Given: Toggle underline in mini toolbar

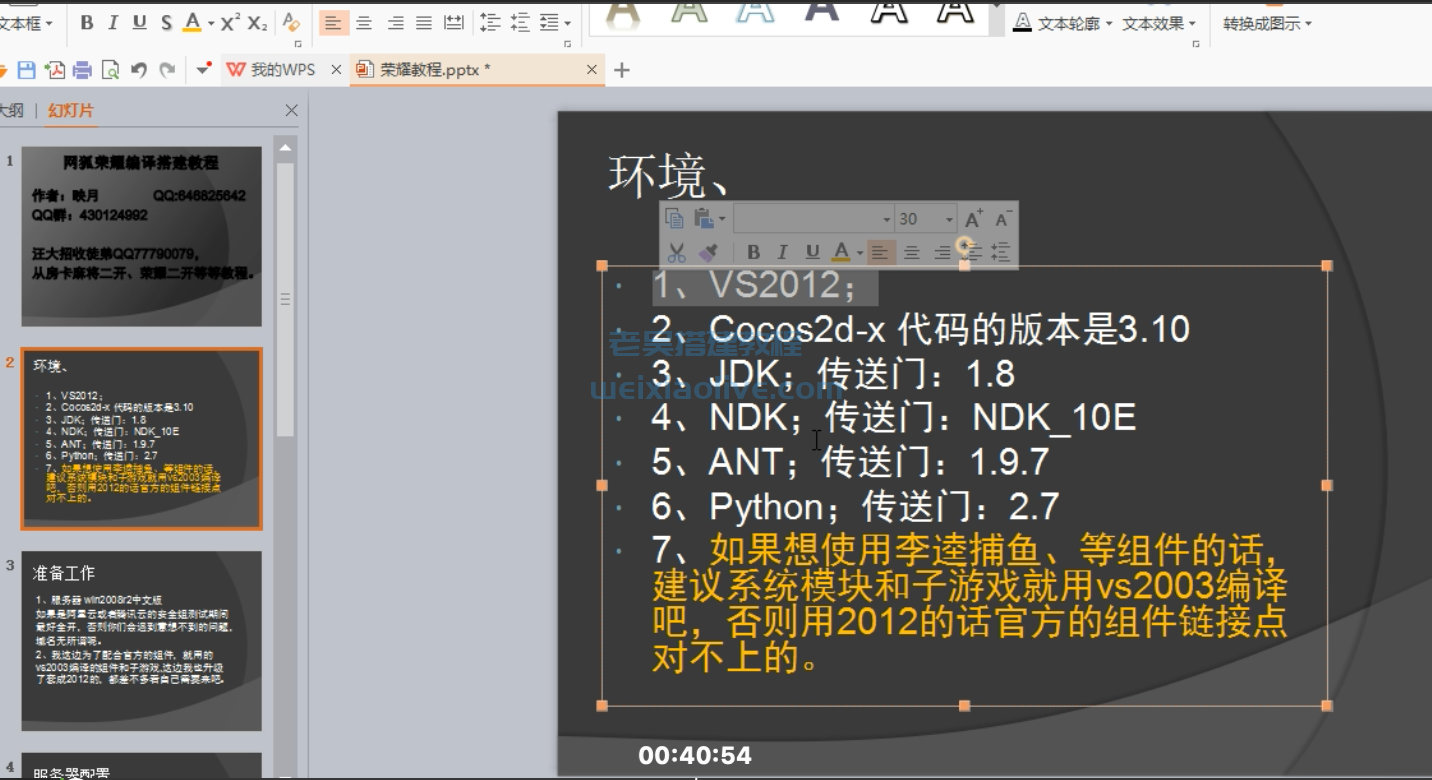Looking at the screenshot, I should [812, 252].
